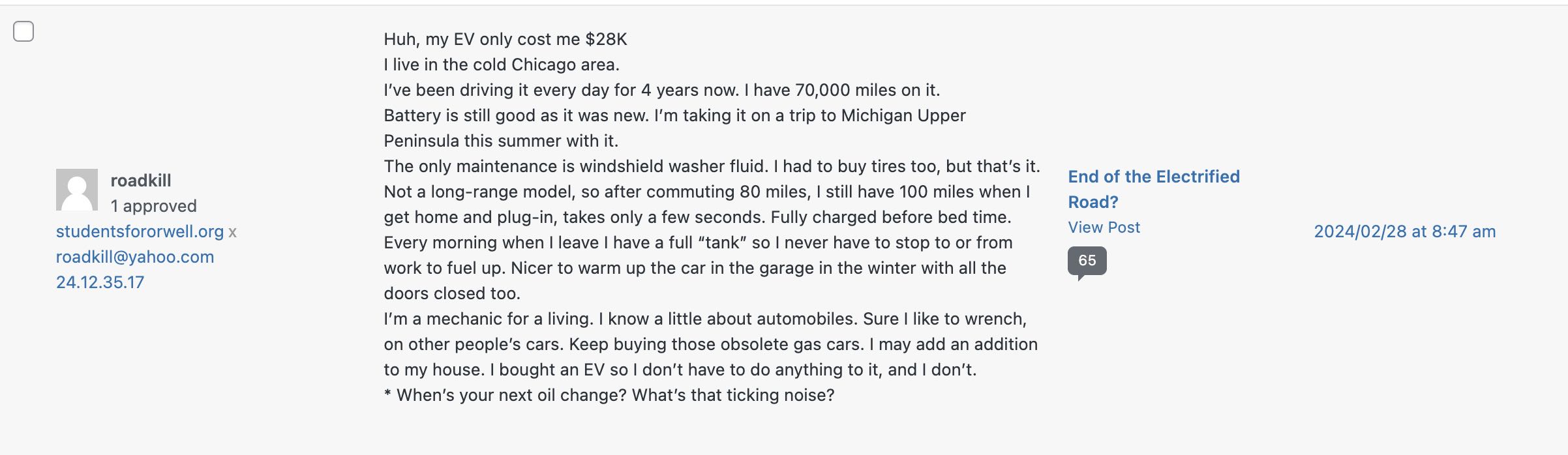Click the 65 comments count bubble
This screenshot has height=455, width=1568.
(x=1087, y=261)
